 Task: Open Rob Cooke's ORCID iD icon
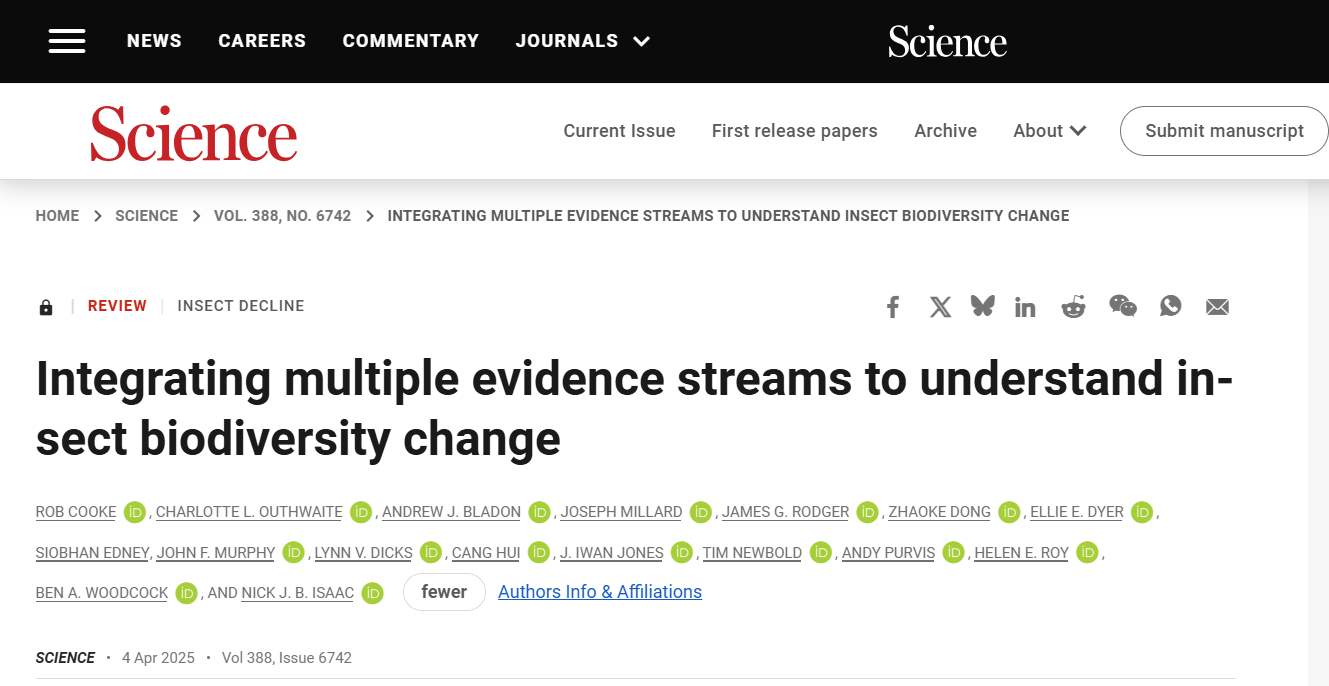tap(135, 512)
